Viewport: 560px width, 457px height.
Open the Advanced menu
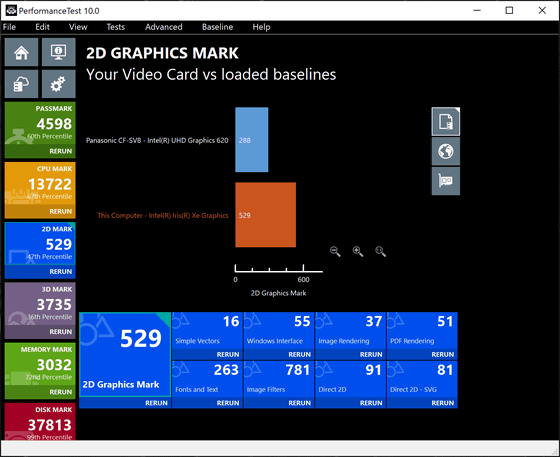tap(164, 27)
